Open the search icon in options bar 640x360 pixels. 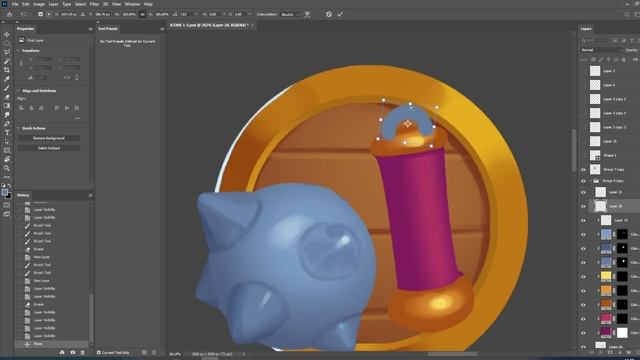click(627, 14)
